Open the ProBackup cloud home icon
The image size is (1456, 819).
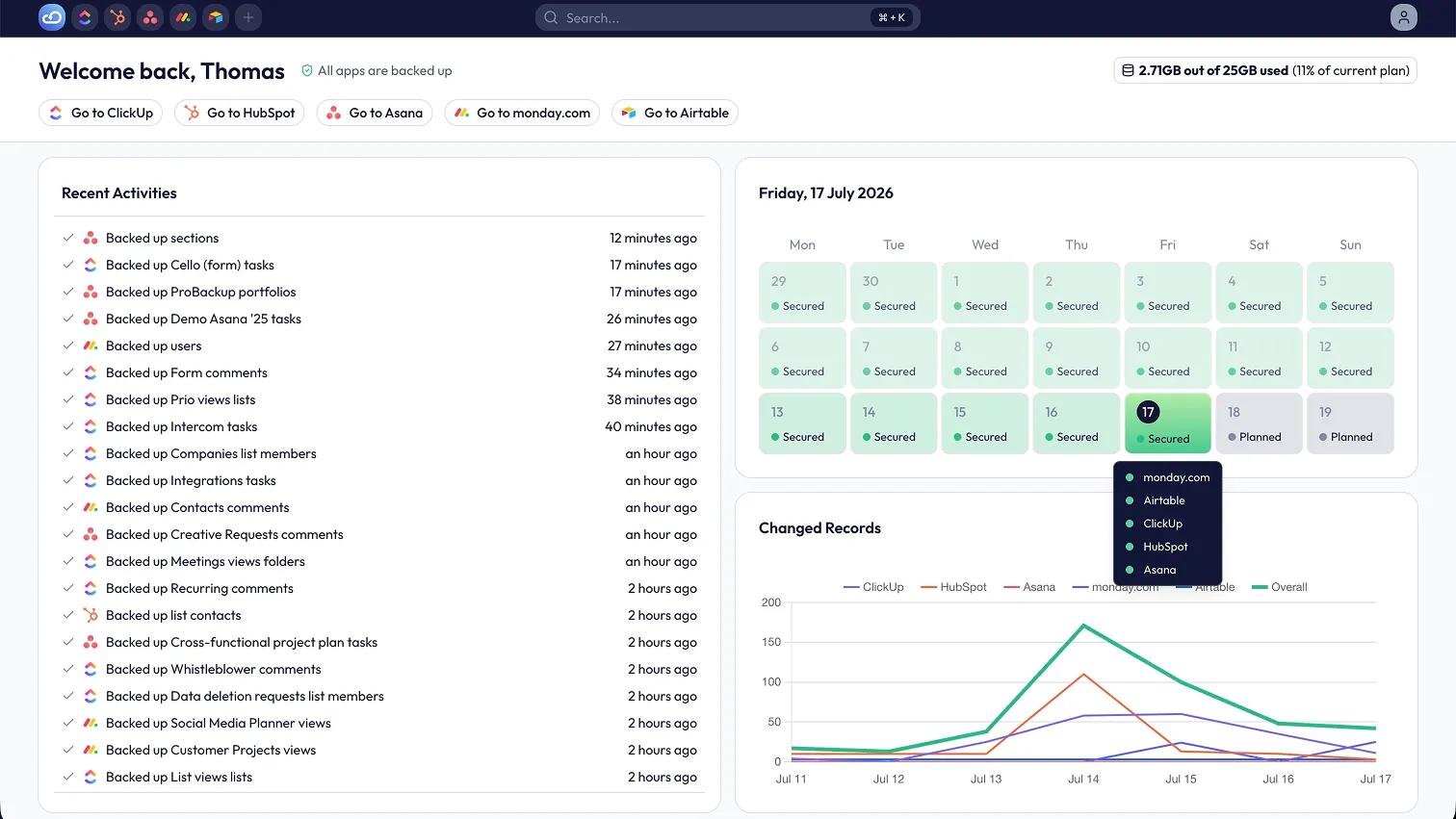[52, 17]
